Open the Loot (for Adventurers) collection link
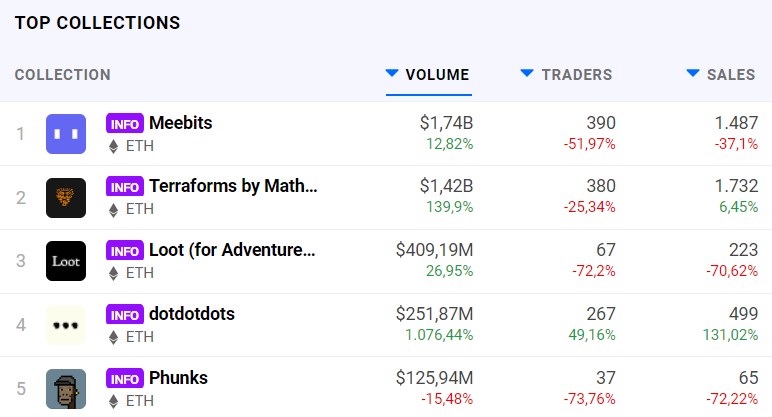 pyautogui.click(x=233, y=250)
